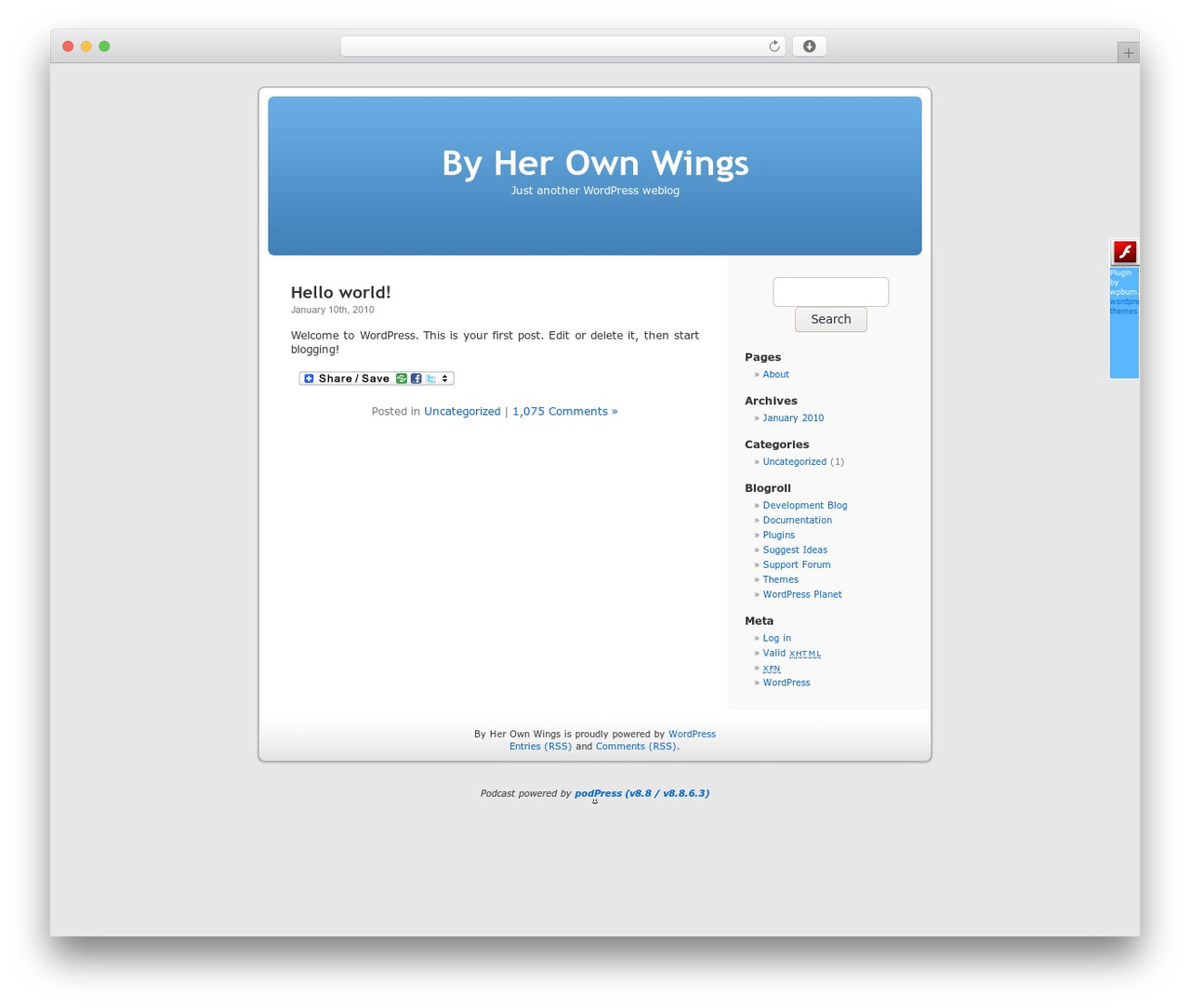Open the Documentation blogroll link
The image size is (1190, 1008).
pyautogui.click(x=797, y=521)
